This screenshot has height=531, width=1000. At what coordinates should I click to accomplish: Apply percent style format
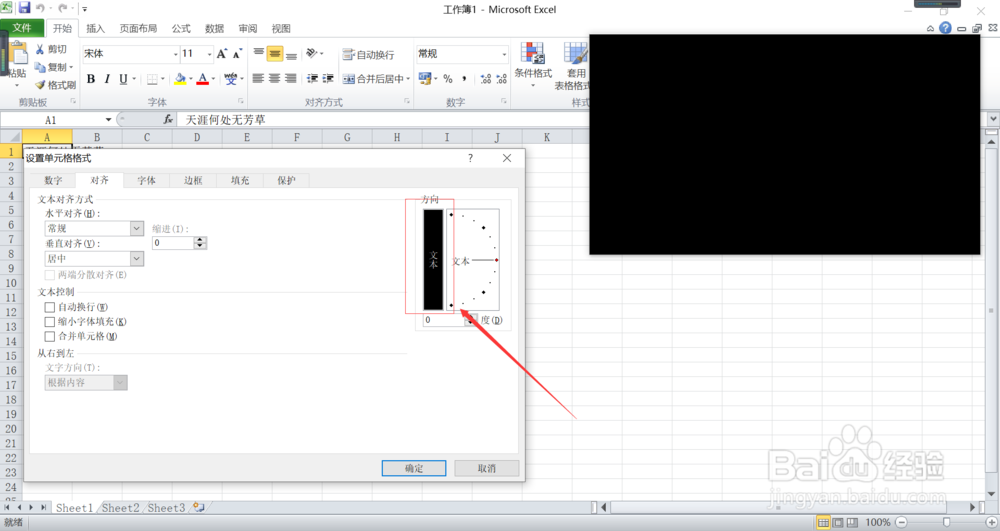click(x=448, y=78)
